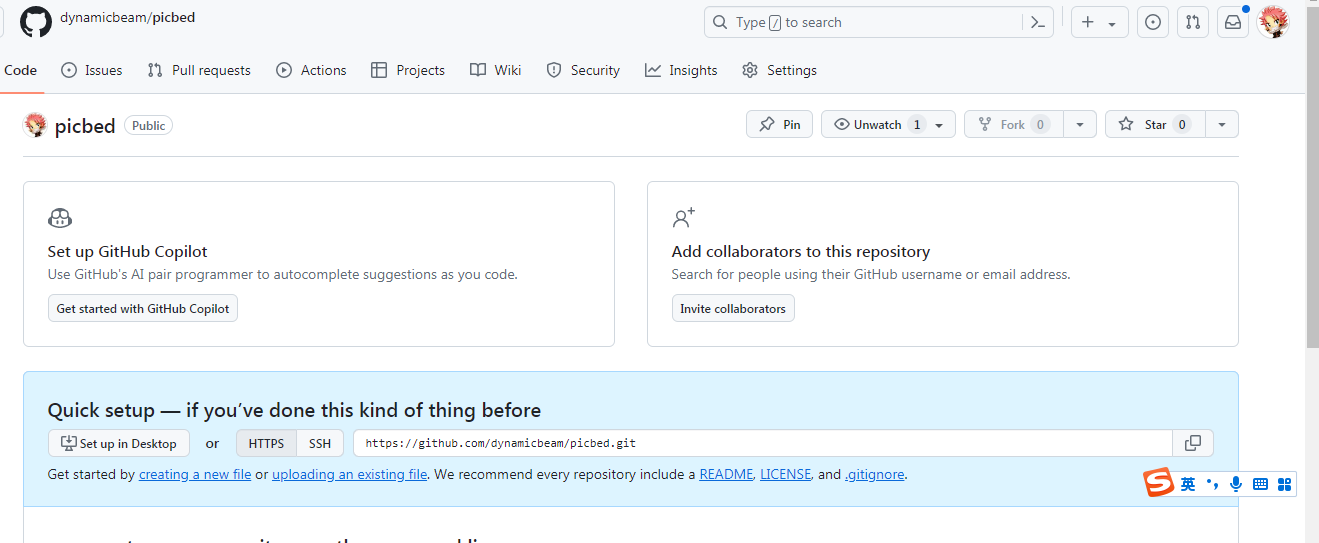Open the Insights tab
The width and height of the screenshot is (1319, 543).
coord(681,70)
